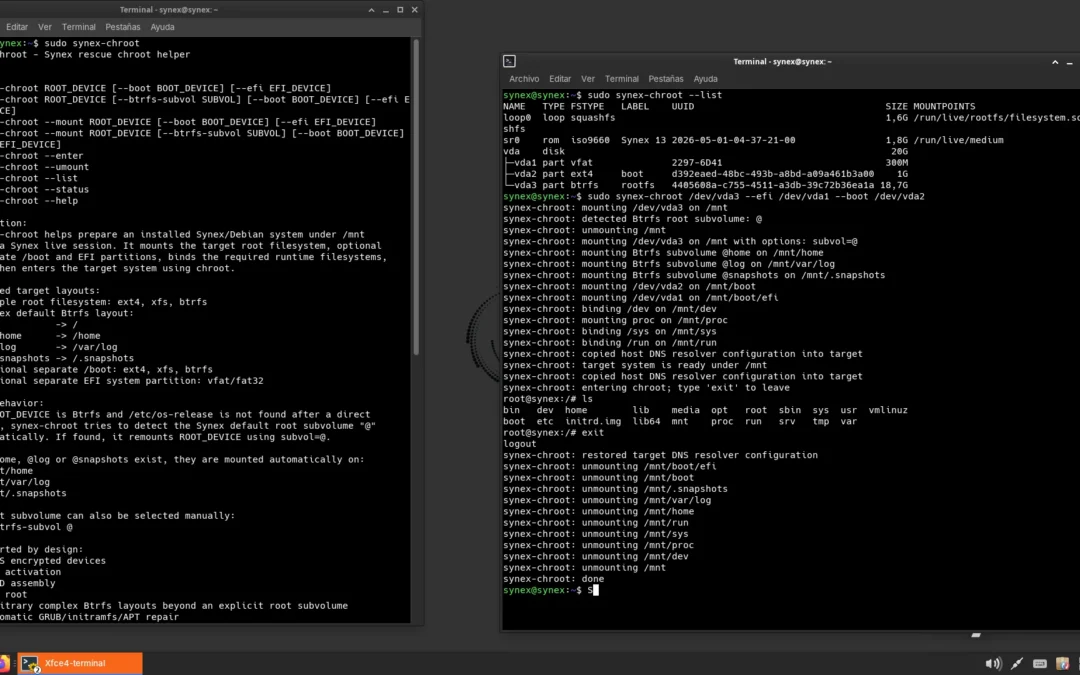Click 'target system is ready under /mnt' line
This screenshot has height=675, width=1080.
point(635,366)
